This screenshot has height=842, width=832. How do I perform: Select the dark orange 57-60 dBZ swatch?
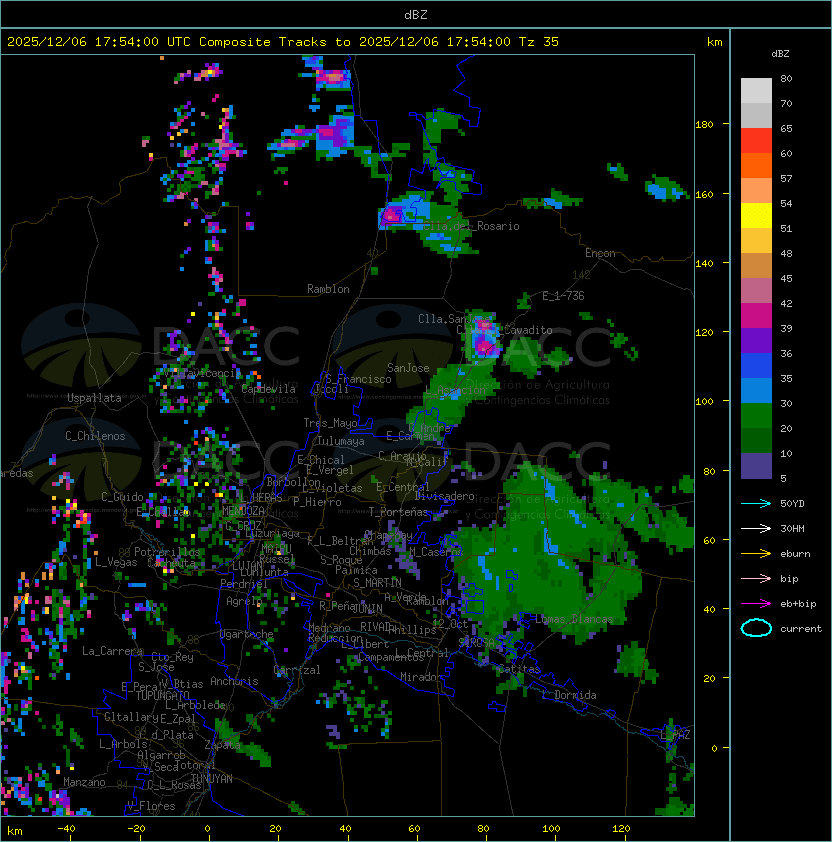pyautogui.click(x=756, y=166)
